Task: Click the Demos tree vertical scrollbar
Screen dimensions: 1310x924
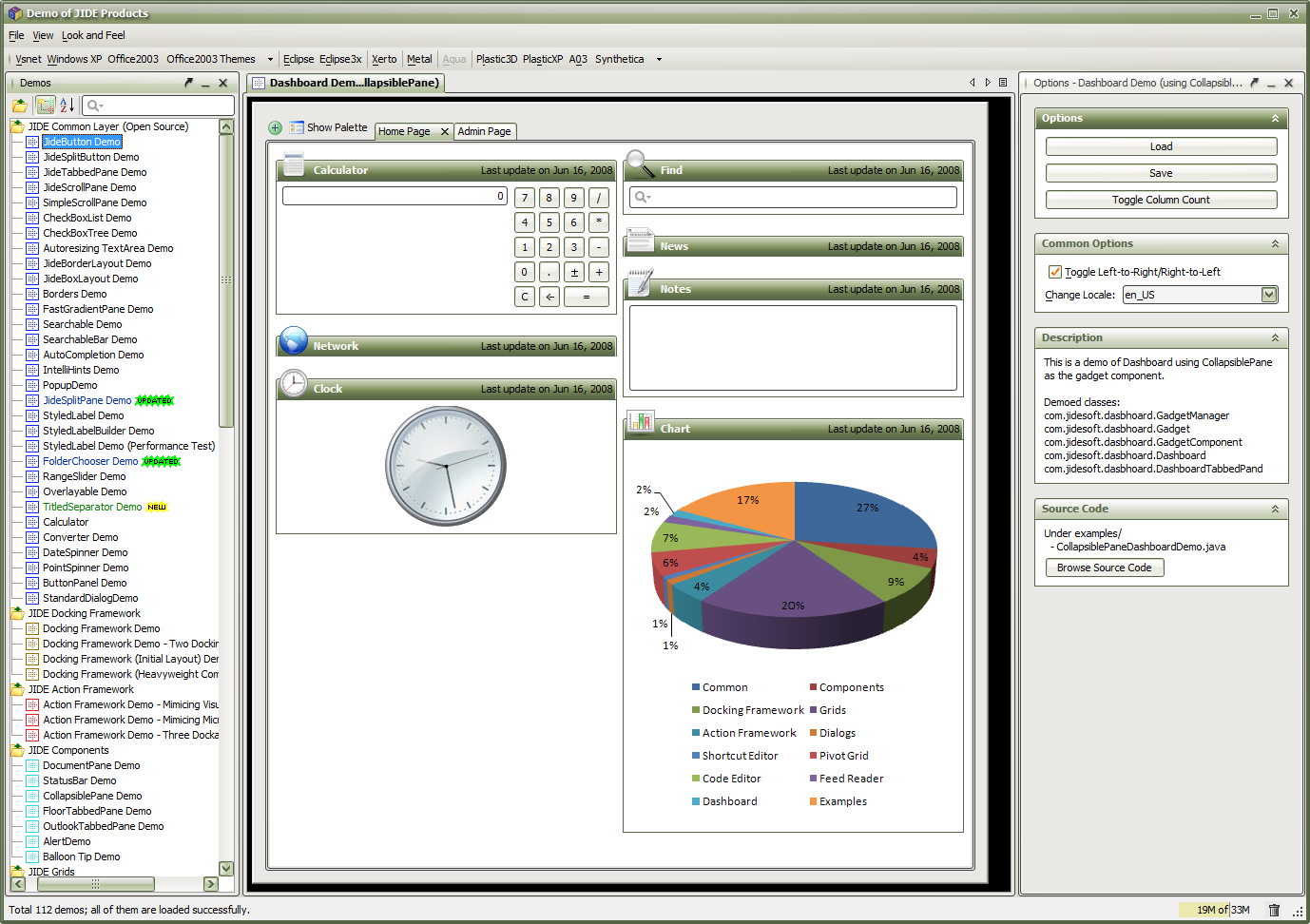Action: pos(226,280)
